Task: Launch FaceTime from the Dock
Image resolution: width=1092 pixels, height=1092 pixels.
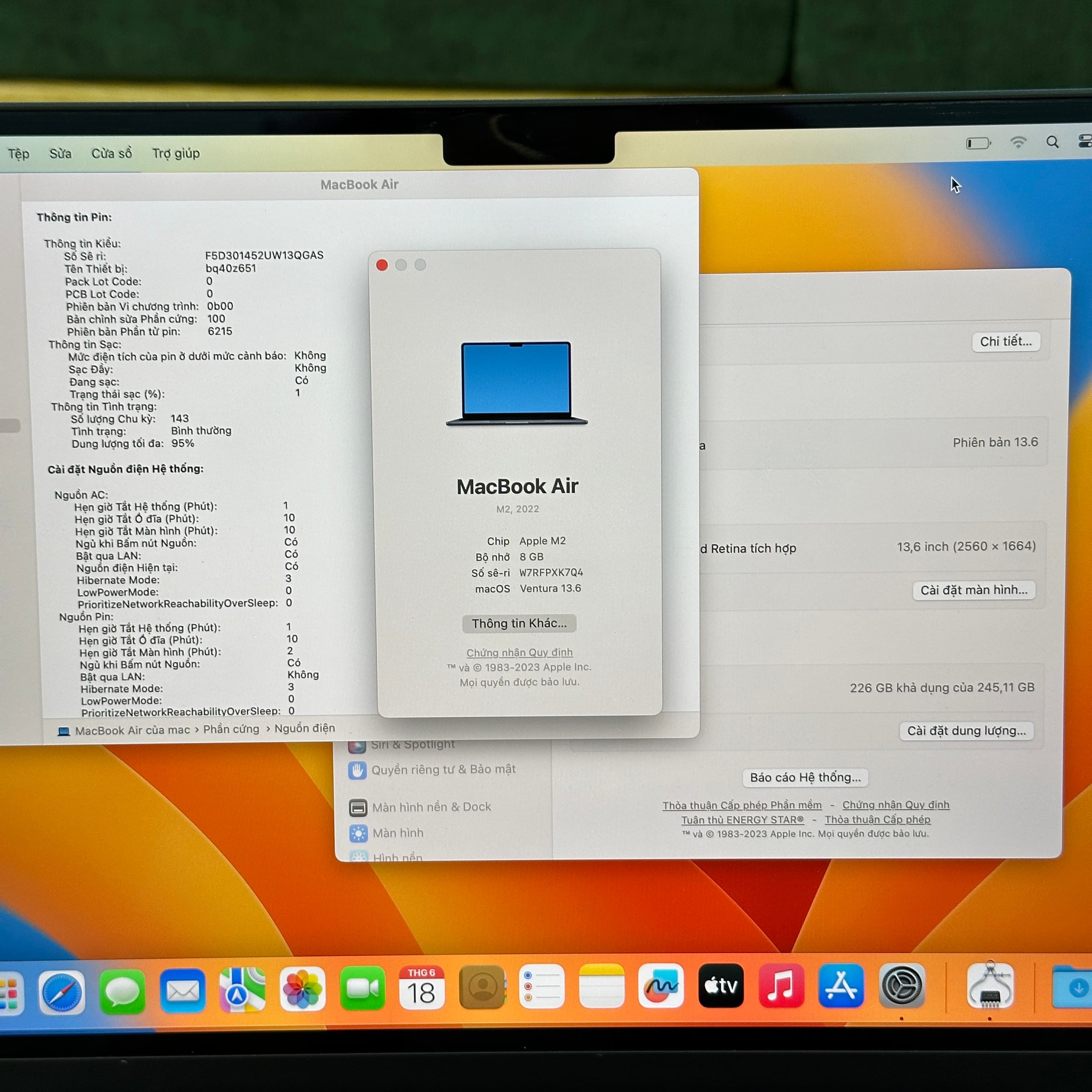Action: 363,989
